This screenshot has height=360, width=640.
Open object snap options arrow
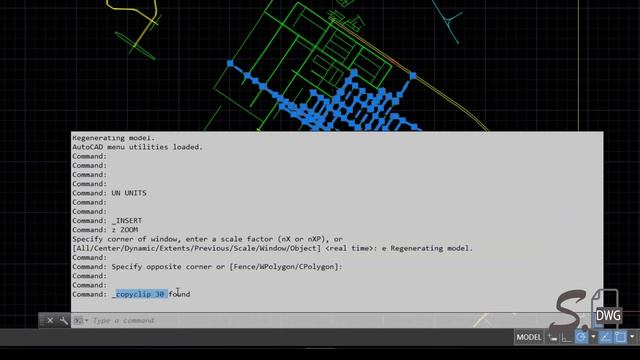tap(632, 337)
